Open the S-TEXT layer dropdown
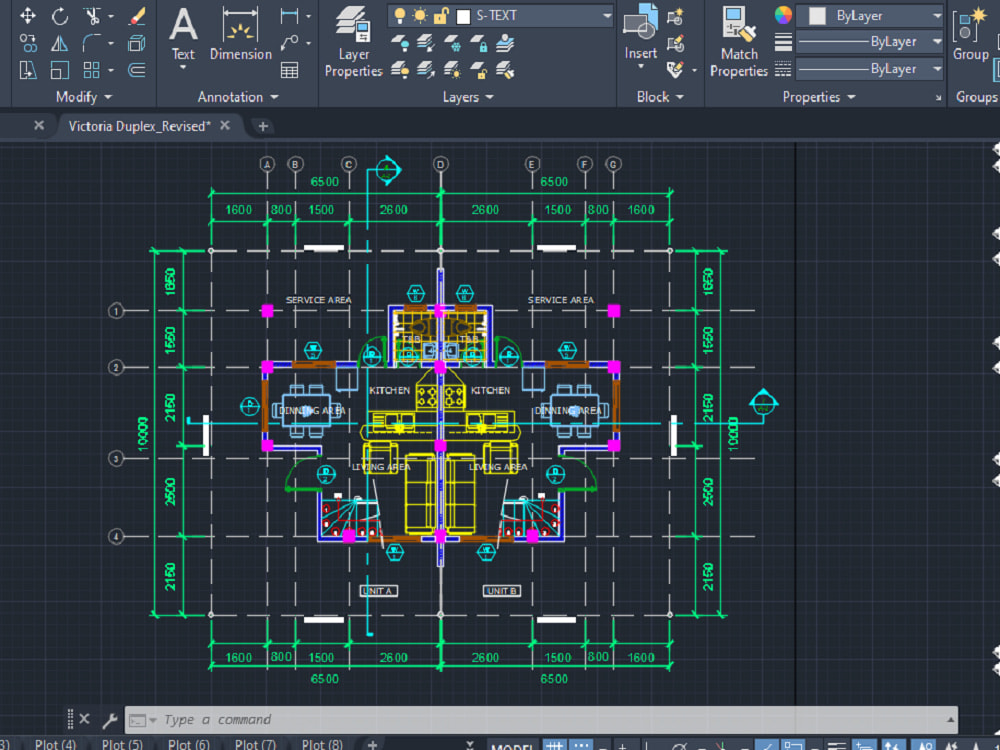This screenshot has height=750, width=1000. (605, 16)
